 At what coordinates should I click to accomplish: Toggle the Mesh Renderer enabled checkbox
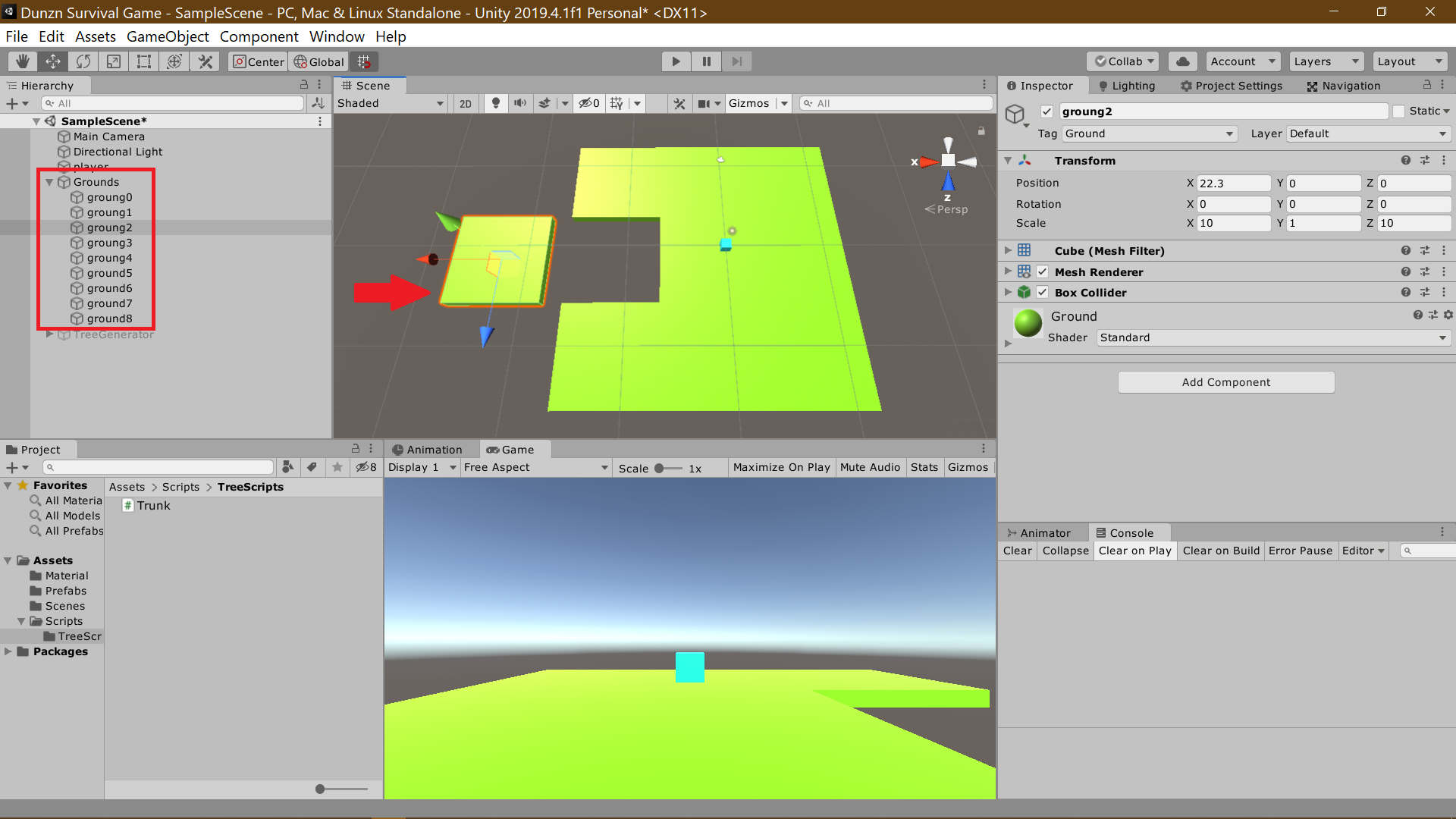coord(1042,271)
